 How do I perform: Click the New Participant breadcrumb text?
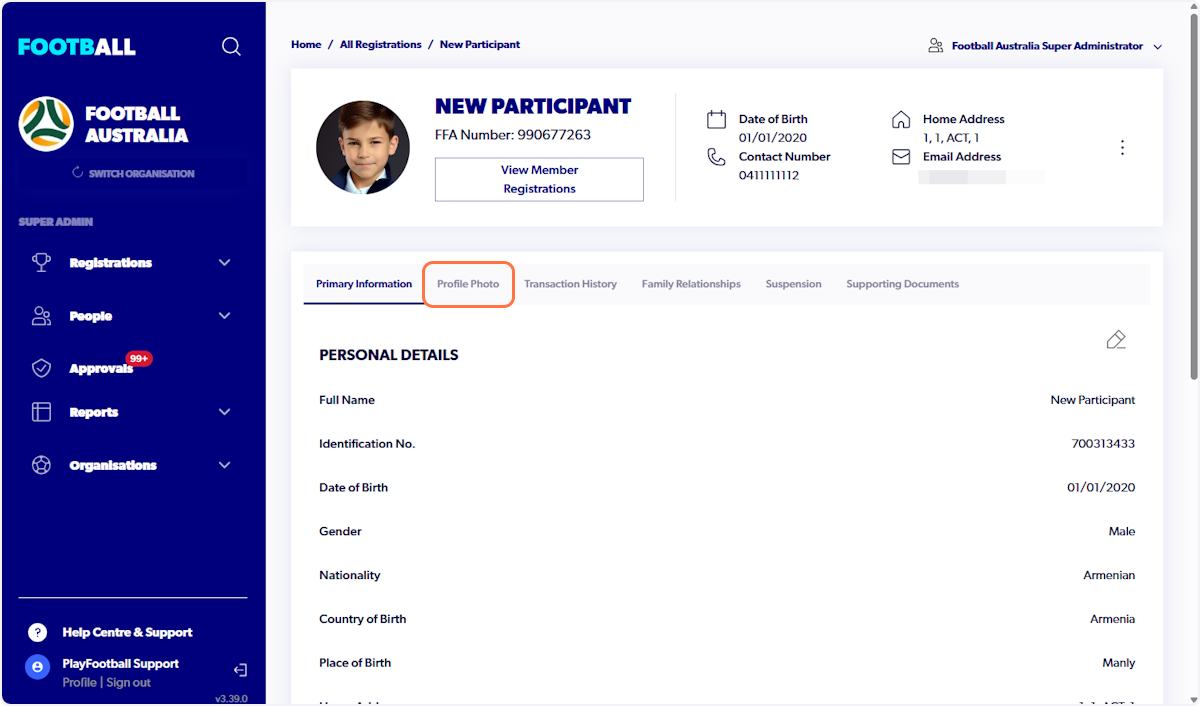point(480,45)
